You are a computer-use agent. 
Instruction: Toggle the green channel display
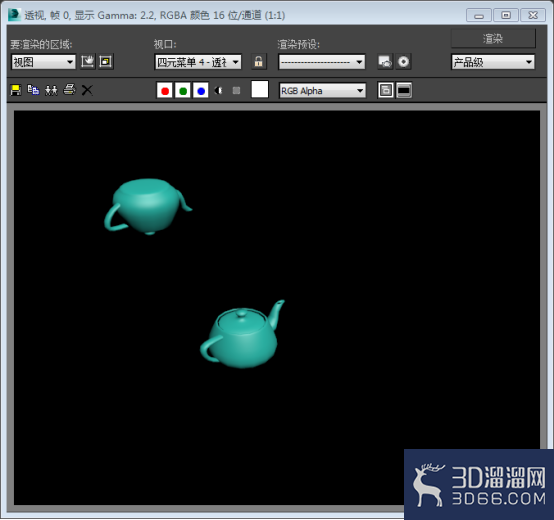[183, 90]
